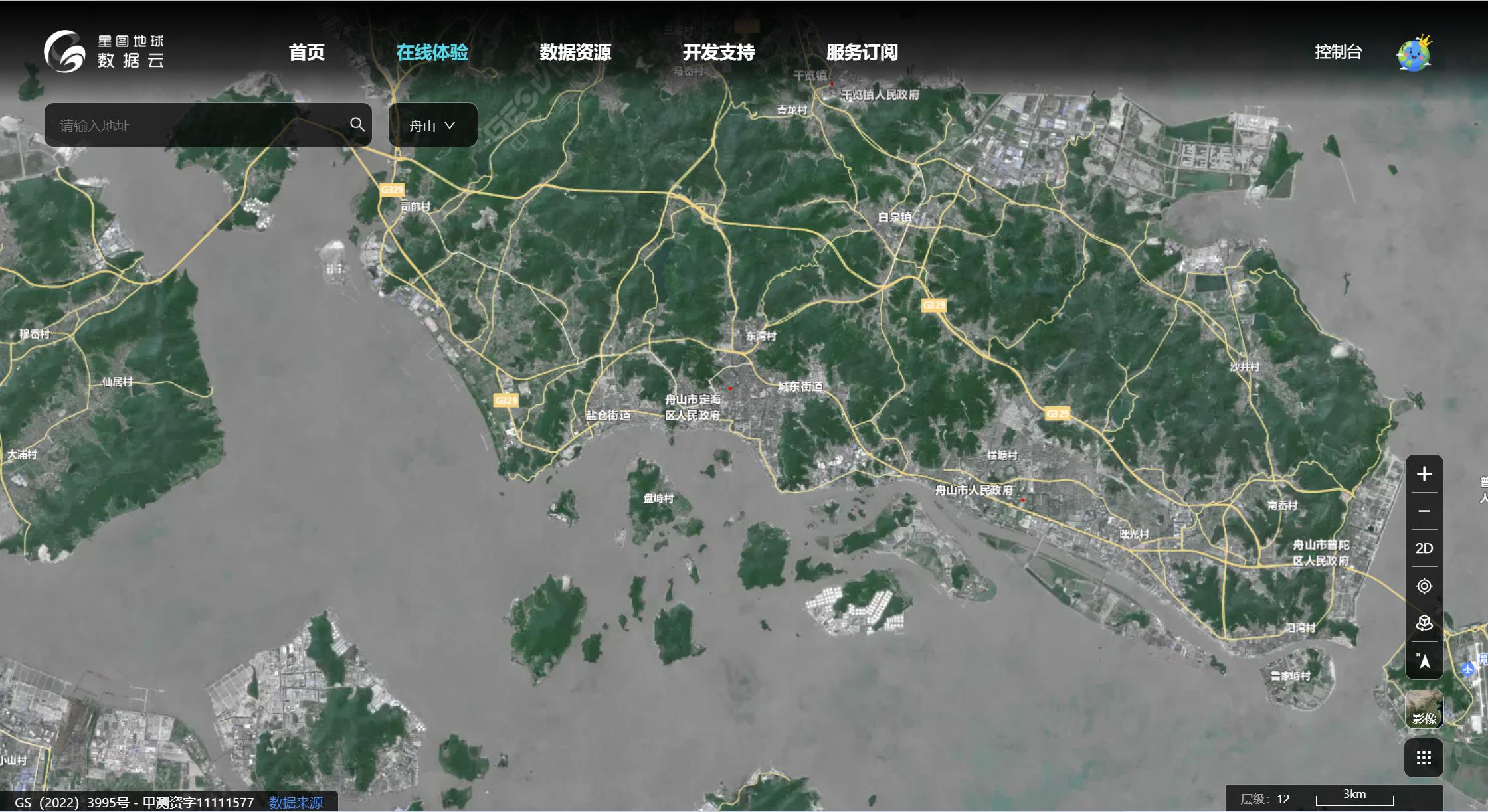Open the 首页 menu item
Screen dimensions: 1488x812
[x=306, y=52]
